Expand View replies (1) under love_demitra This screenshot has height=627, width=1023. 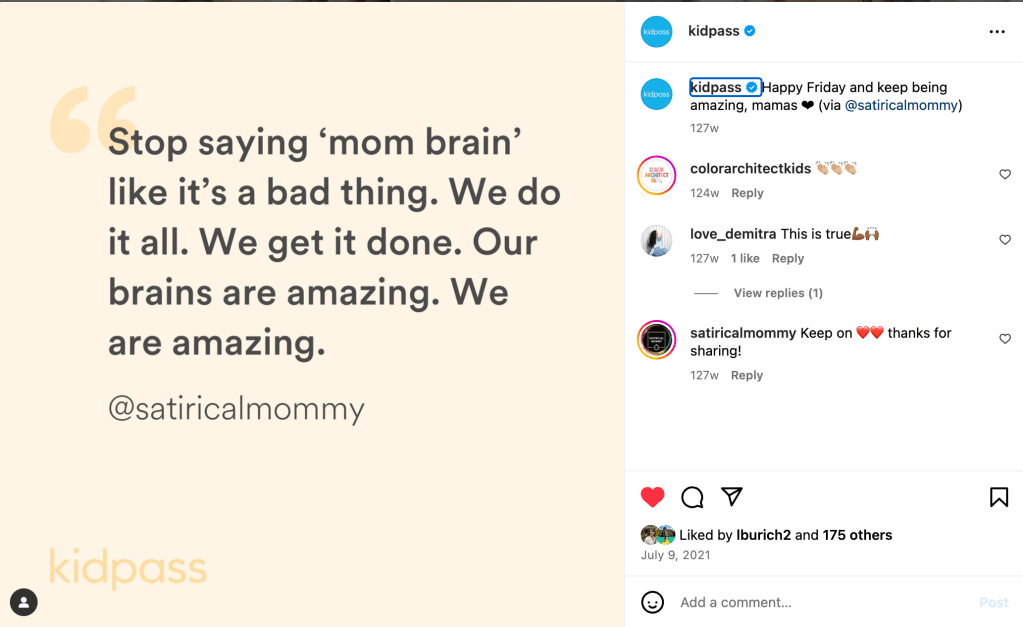click(x=778, y=293)
